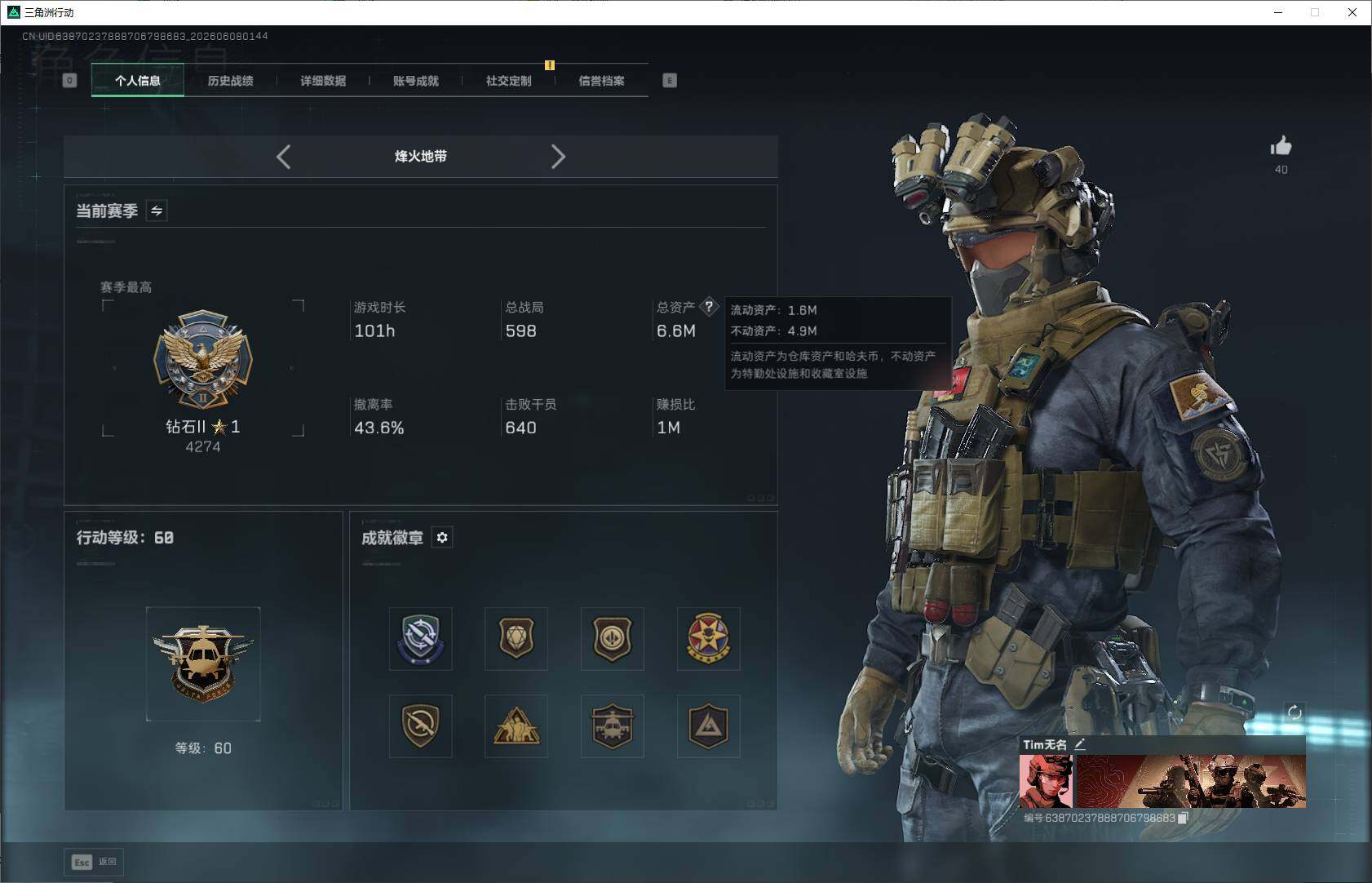Copy the player ID with the copy icon
The image size is (1372, 883).
tap(1183, 818)
